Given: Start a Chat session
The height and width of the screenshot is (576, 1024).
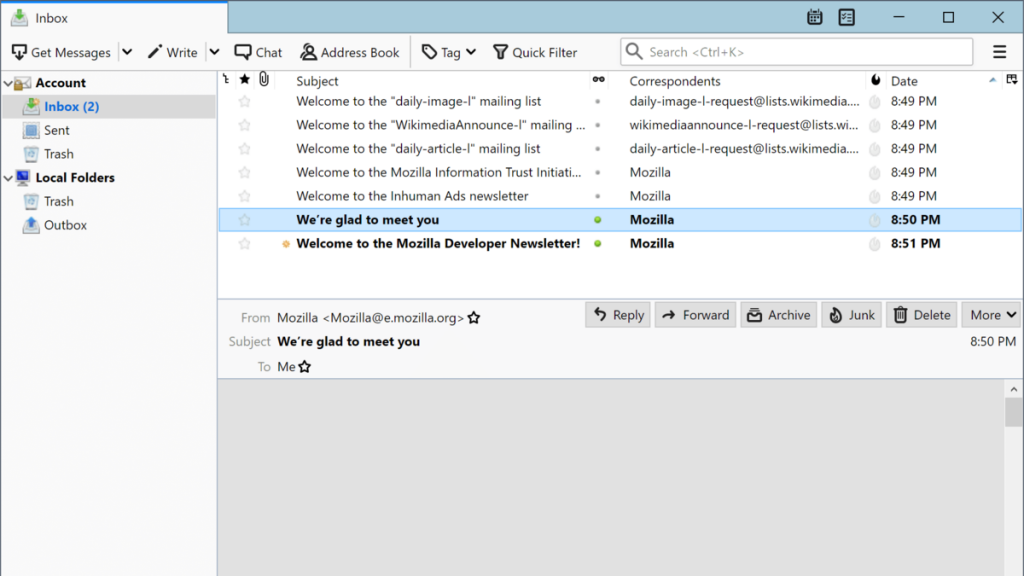Looking at the screenshot, I should click(258, 51).
